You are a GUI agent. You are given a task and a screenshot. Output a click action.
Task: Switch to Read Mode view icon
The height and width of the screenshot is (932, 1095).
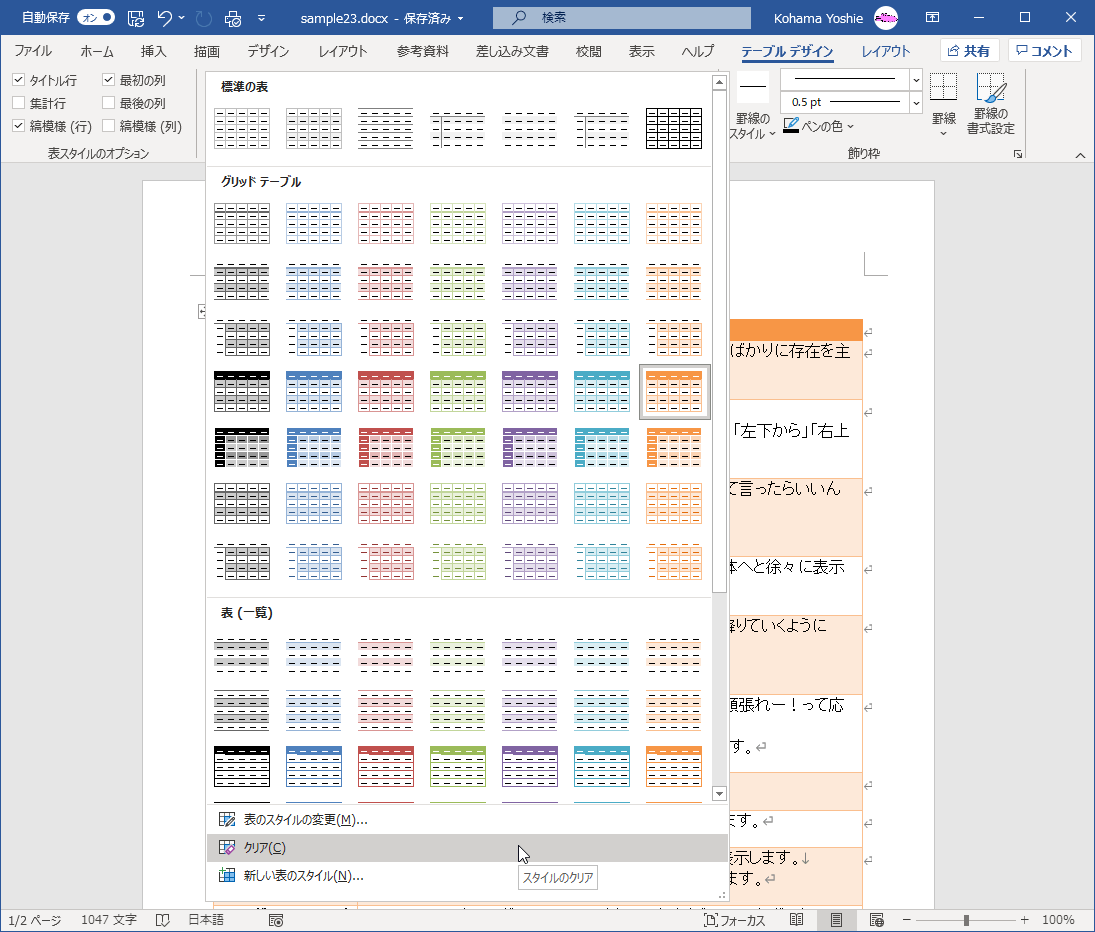(796, 919)
